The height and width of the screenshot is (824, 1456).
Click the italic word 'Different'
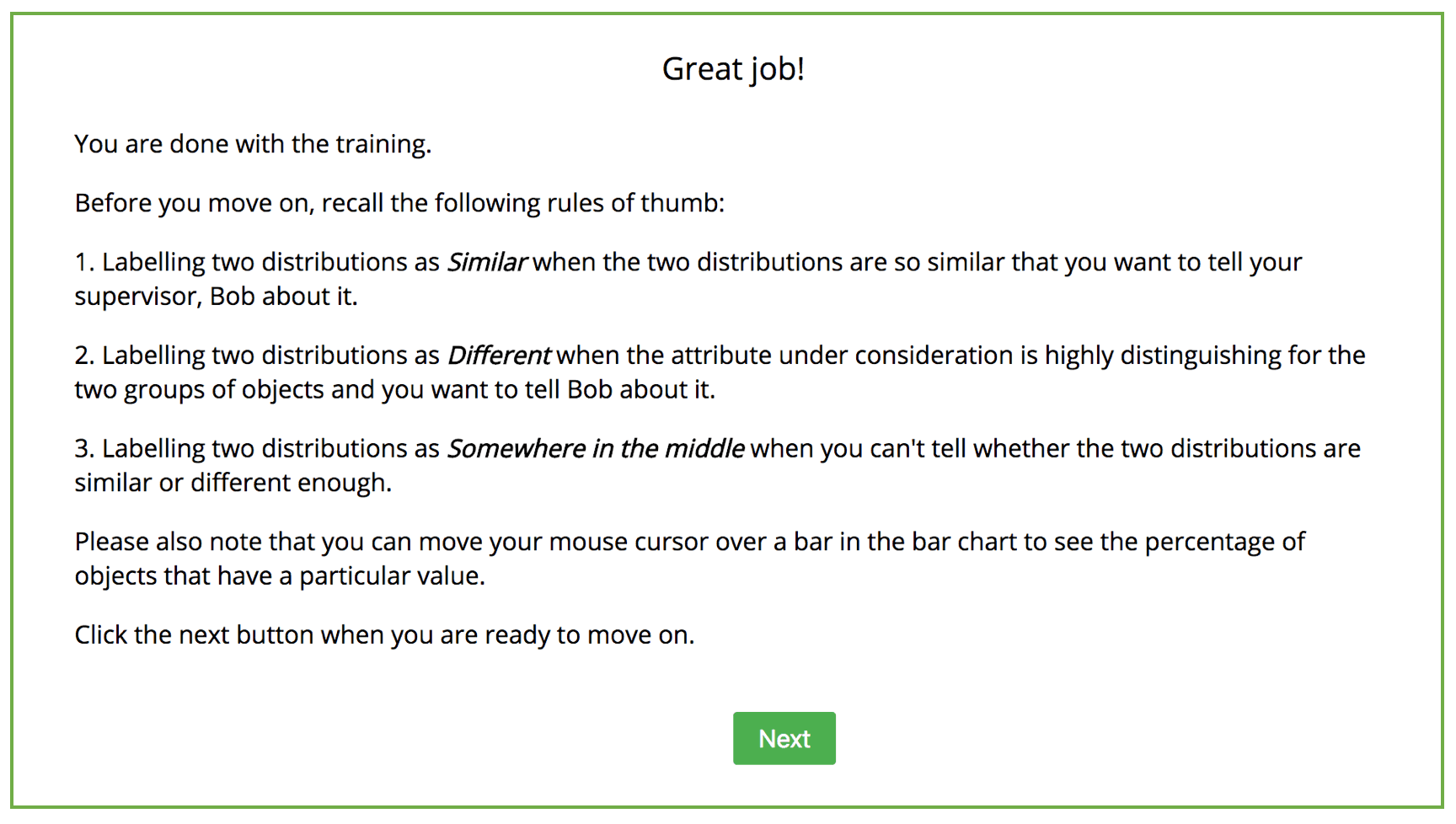[x=499, y=356]
